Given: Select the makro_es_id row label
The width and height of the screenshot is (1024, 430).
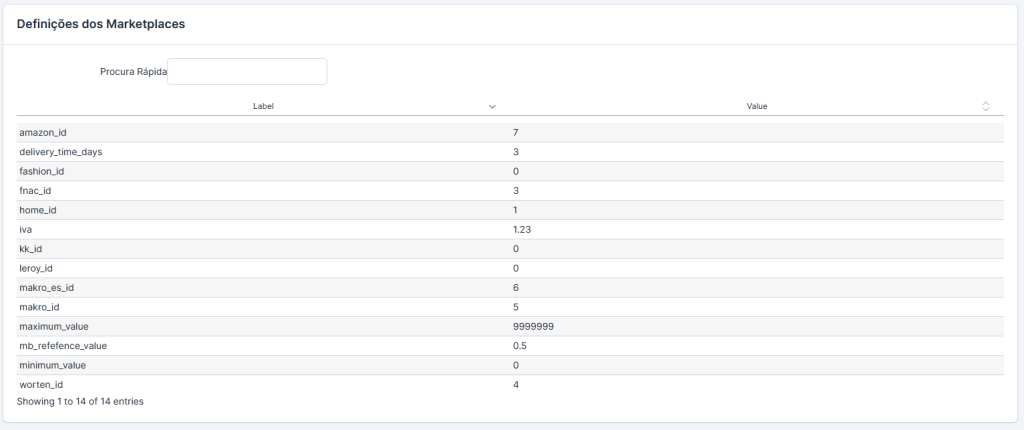Looking at the screenshot, I should click(x=47, y=287).
